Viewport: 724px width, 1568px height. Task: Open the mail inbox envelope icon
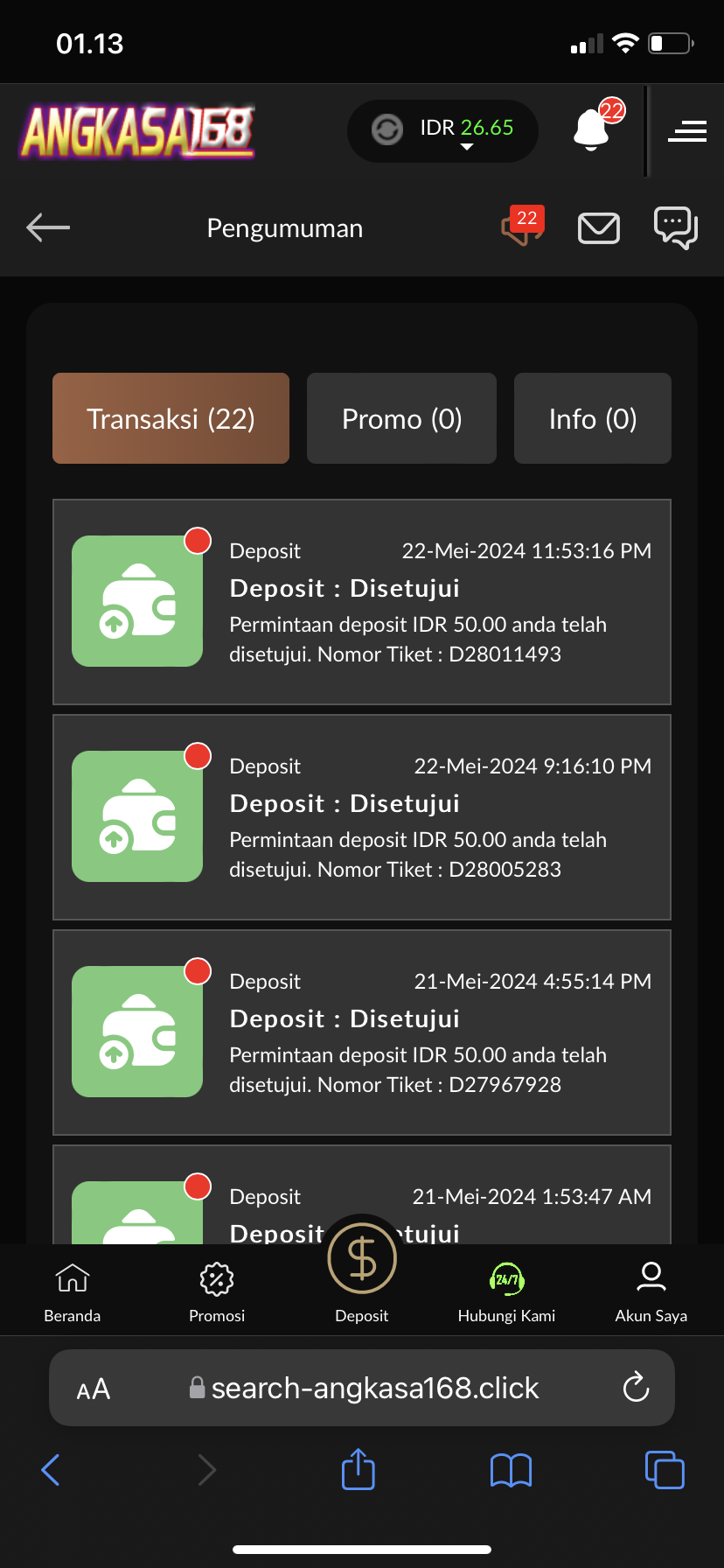599,228
